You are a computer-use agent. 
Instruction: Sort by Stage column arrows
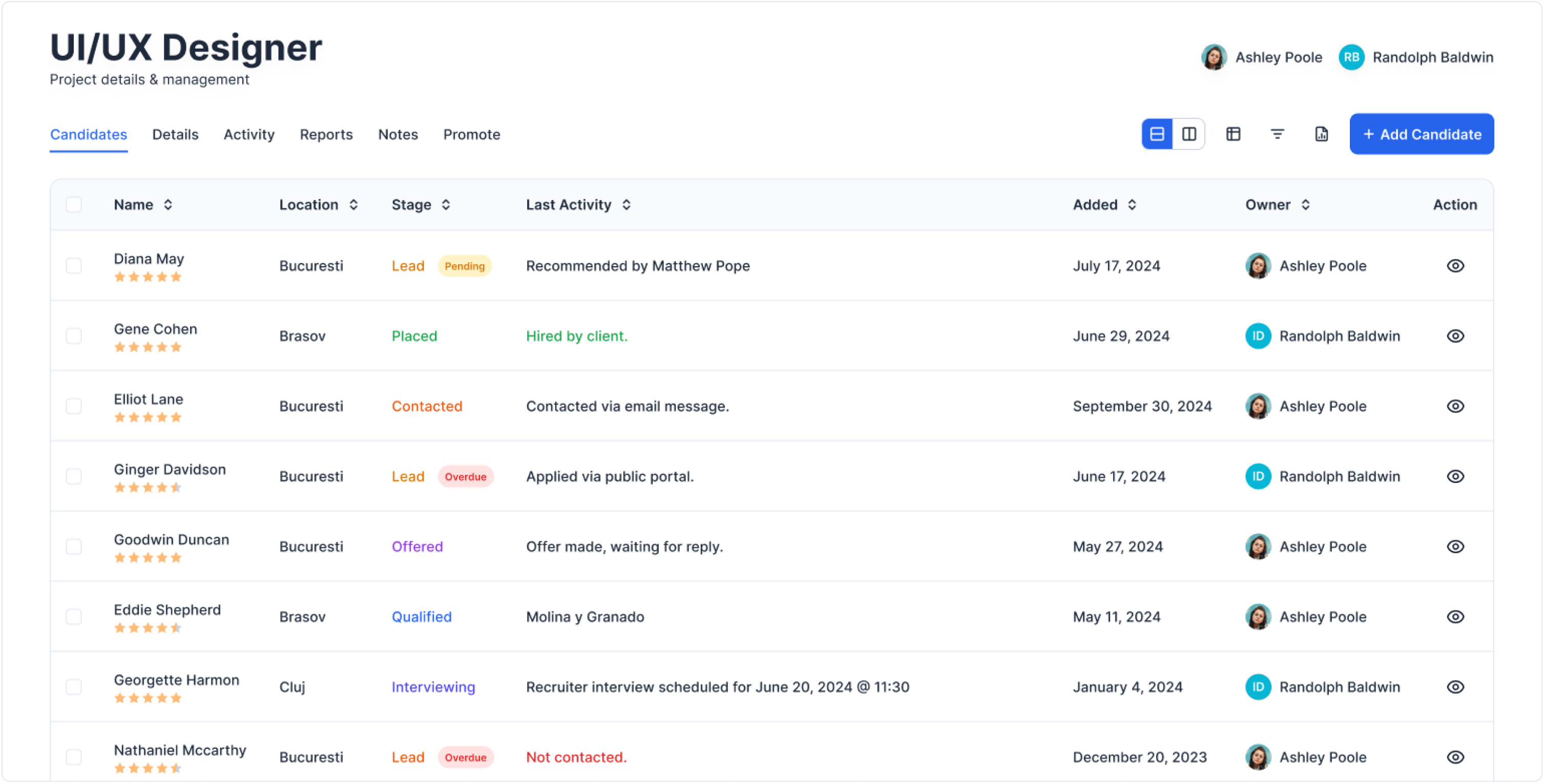tap(446, 205)
